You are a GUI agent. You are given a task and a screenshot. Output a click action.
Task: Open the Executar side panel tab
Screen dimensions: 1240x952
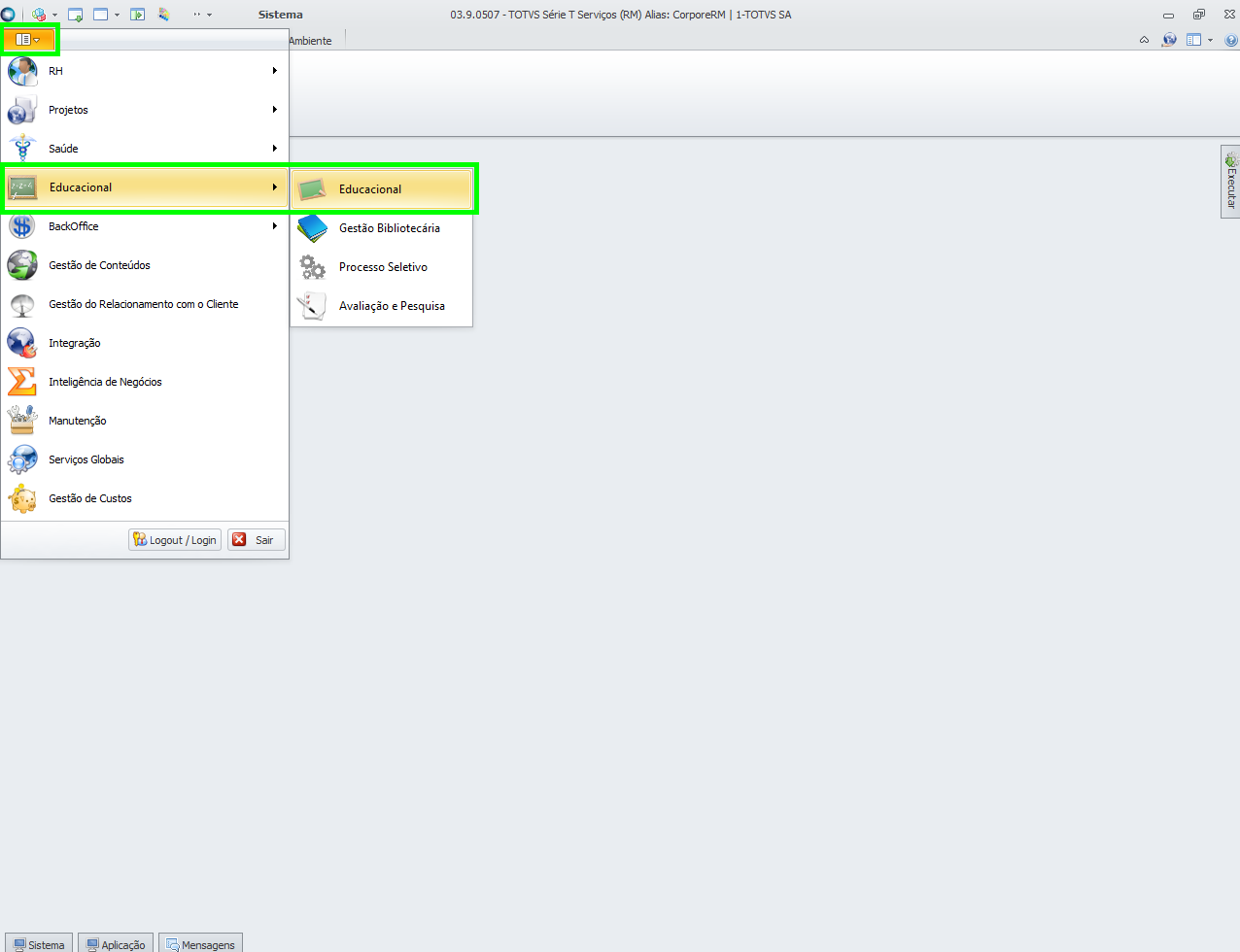pyautogui.click(x=1230, y=182)
